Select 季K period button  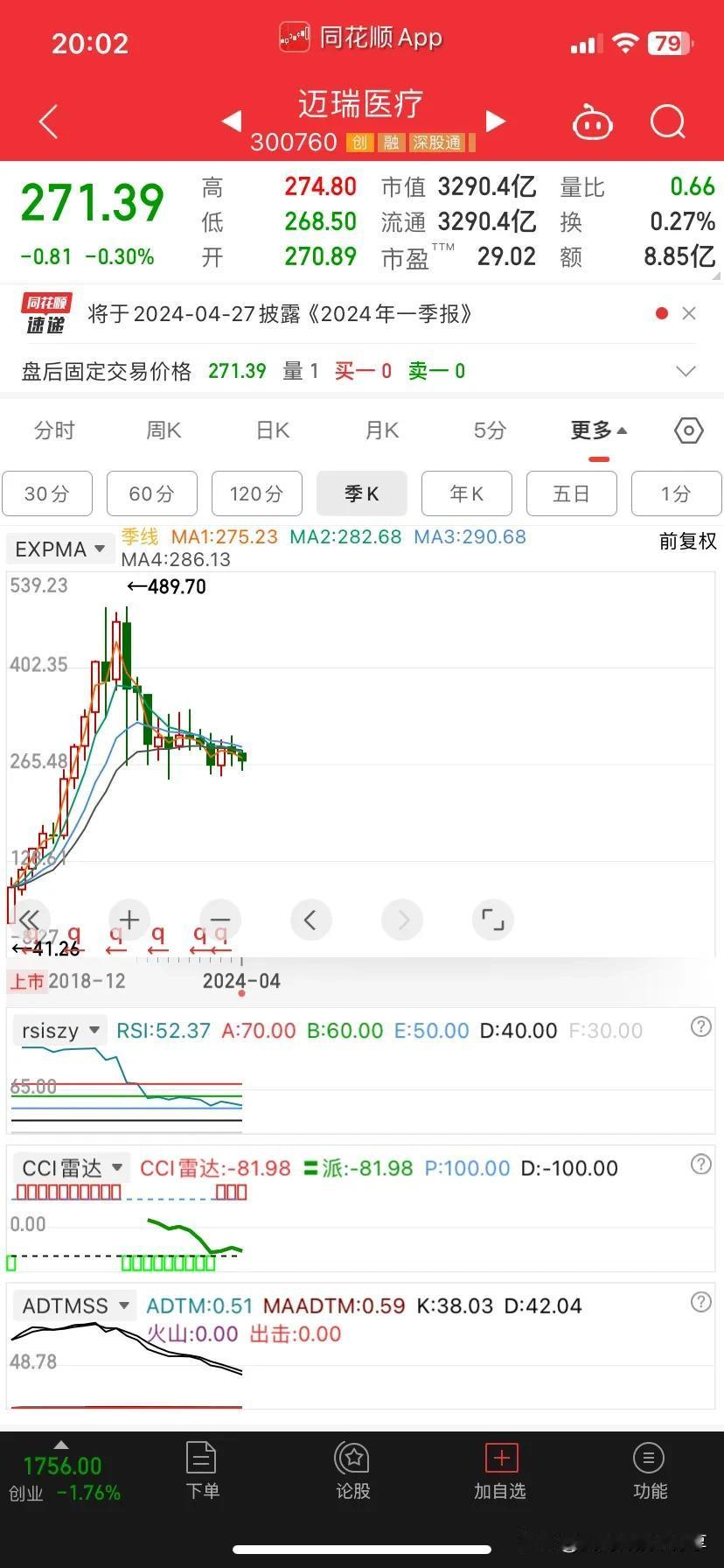pos(362,493)
